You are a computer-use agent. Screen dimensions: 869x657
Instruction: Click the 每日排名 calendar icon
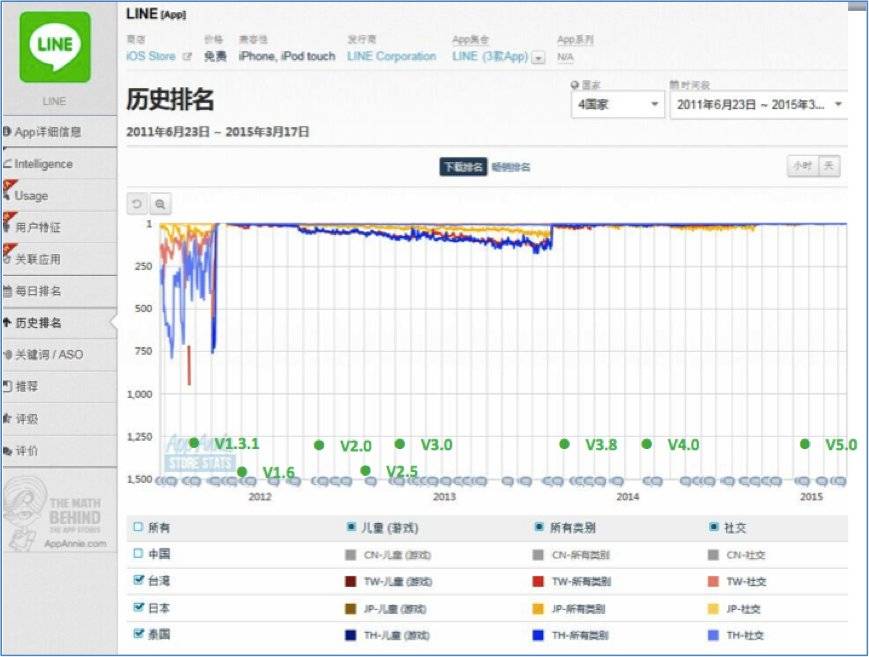pyautogui.click(x=7, y=291)
